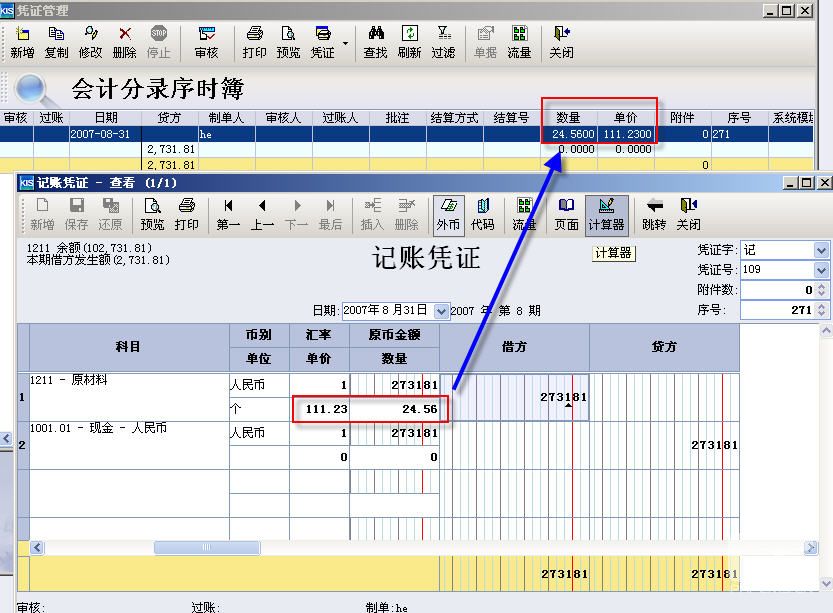Screen dimensions: 833x613
Task: Click the 修改 (edit) toolbar icon
Action: [90, 42]
